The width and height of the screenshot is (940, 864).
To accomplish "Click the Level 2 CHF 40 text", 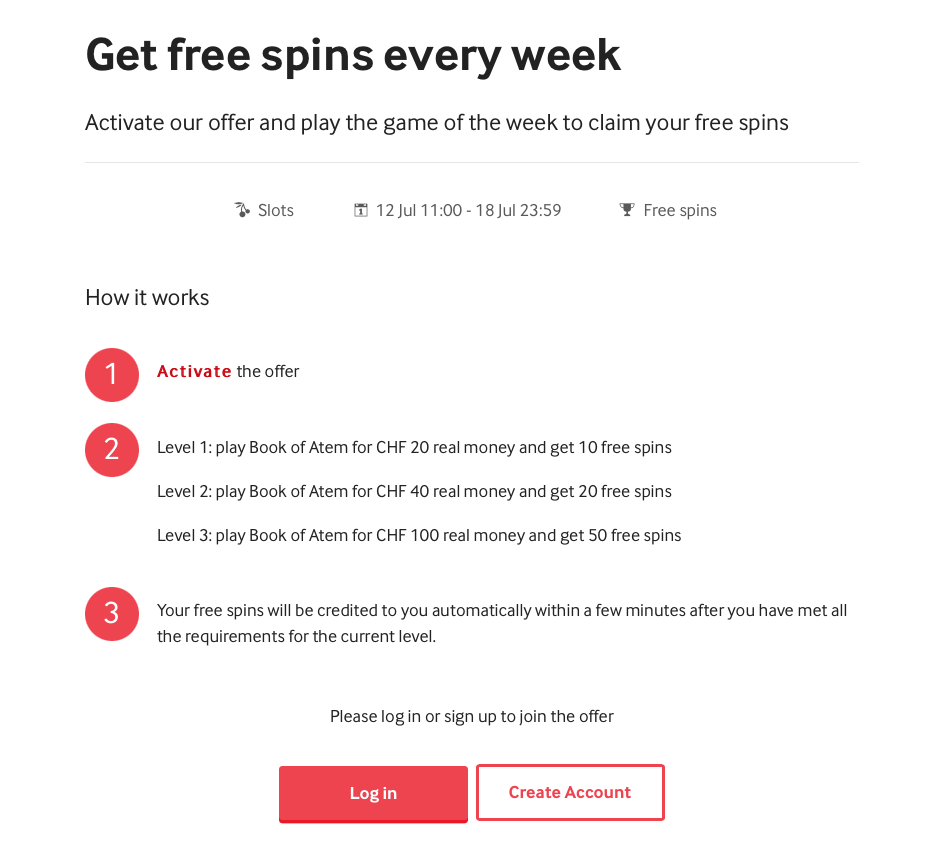I will point(414,491).
